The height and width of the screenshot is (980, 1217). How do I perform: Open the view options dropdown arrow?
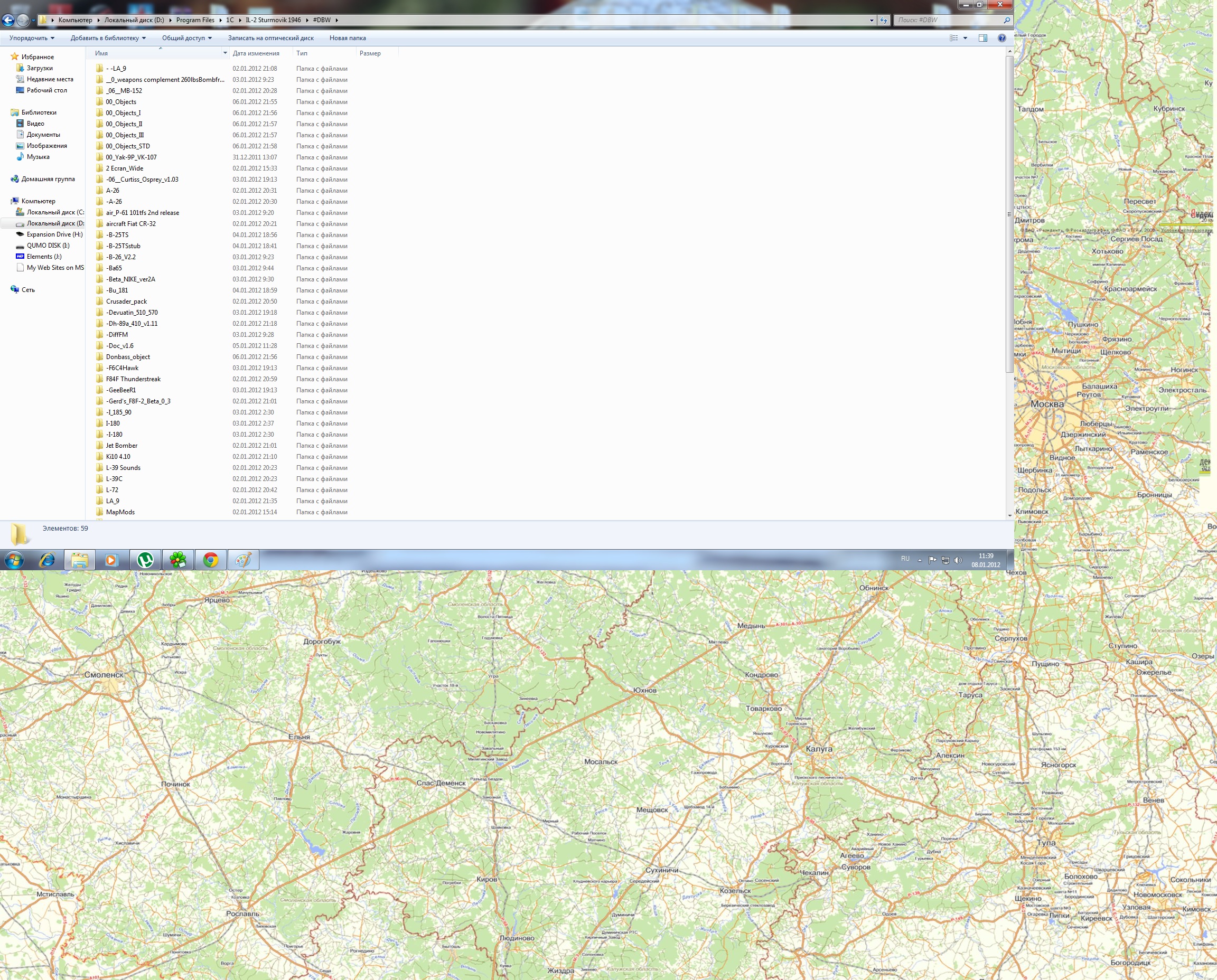point(965,38)
